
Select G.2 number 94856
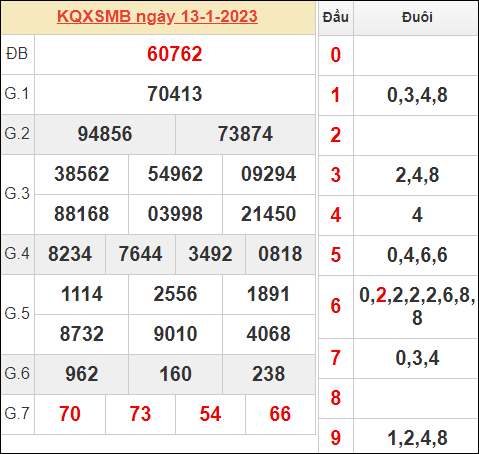click(x=105, y=134)
